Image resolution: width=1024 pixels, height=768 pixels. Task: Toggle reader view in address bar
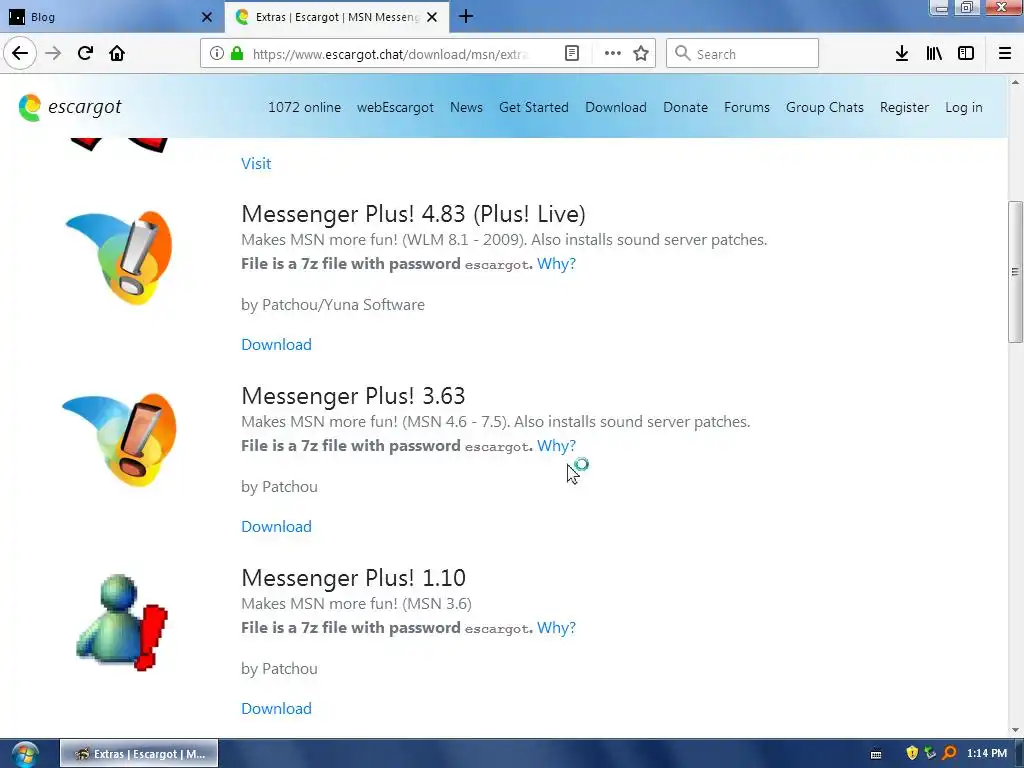coord(571,54)
